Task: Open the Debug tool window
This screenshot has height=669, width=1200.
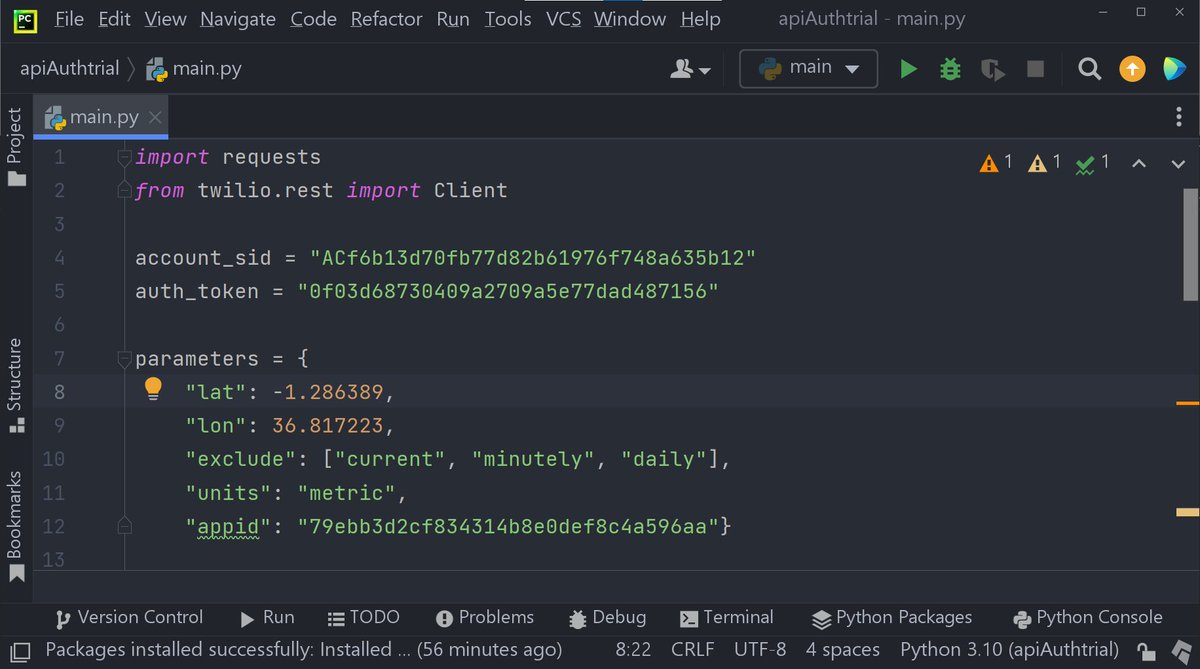Action: (x=607, y=618)
